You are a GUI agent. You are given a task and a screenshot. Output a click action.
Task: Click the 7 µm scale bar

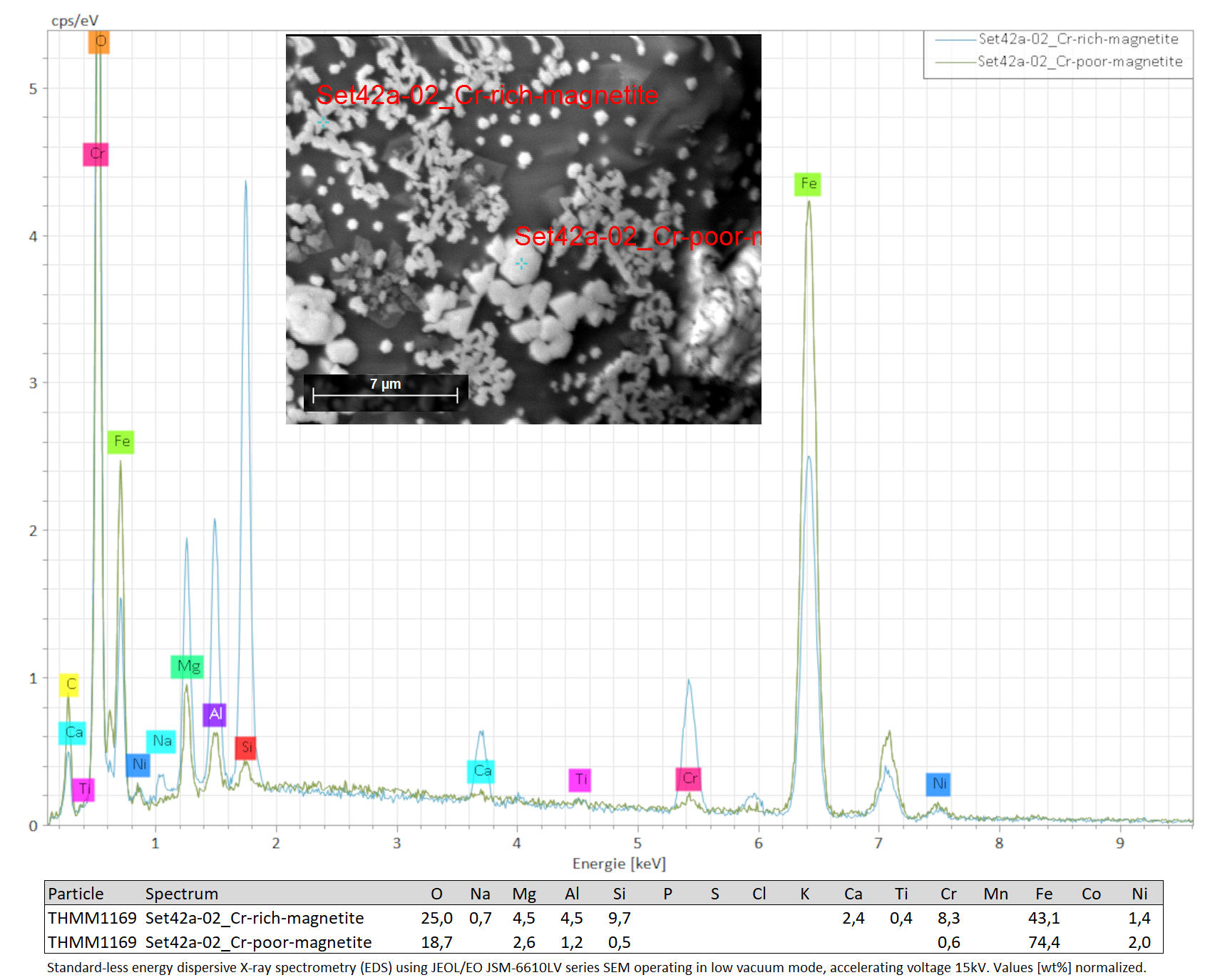click(x=386, y=392)
